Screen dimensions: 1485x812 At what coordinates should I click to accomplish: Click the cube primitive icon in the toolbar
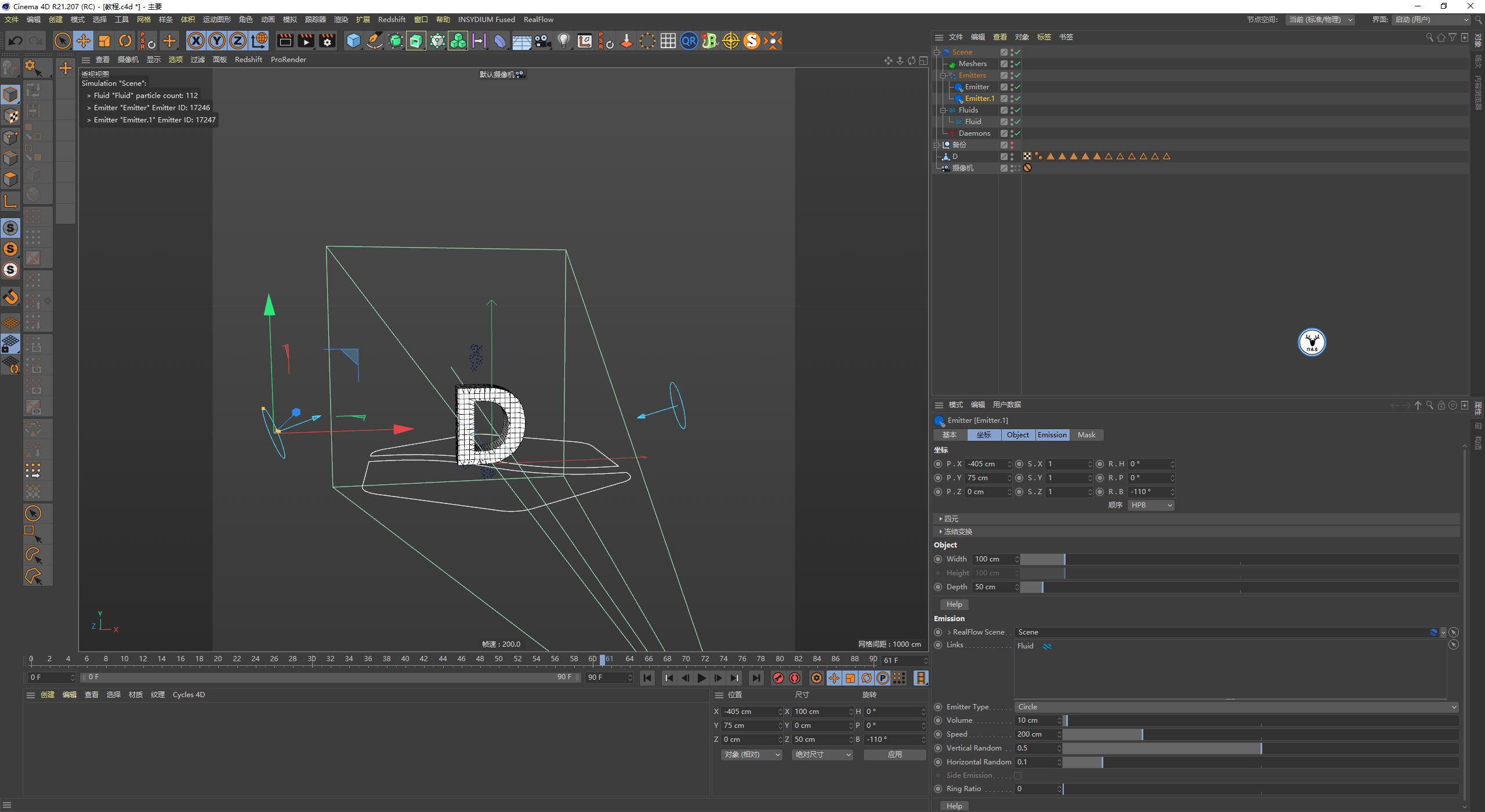click(x=354, y=41)
